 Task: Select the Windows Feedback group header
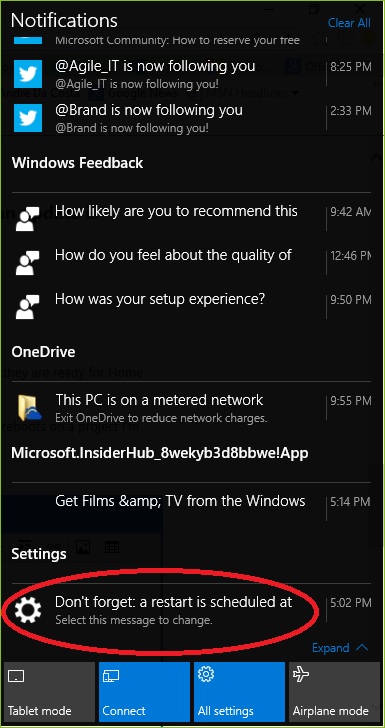pyautogui.click(x=78, y=163)
